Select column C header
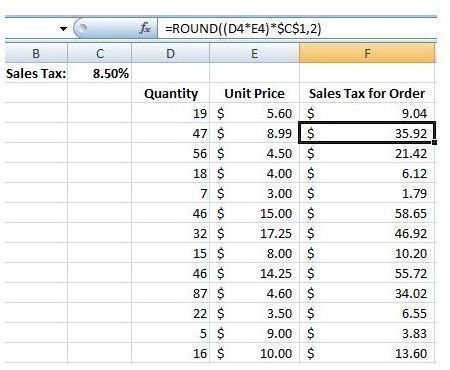The height and width of the screenshot is (370, 450). click(x=100, y=53)
